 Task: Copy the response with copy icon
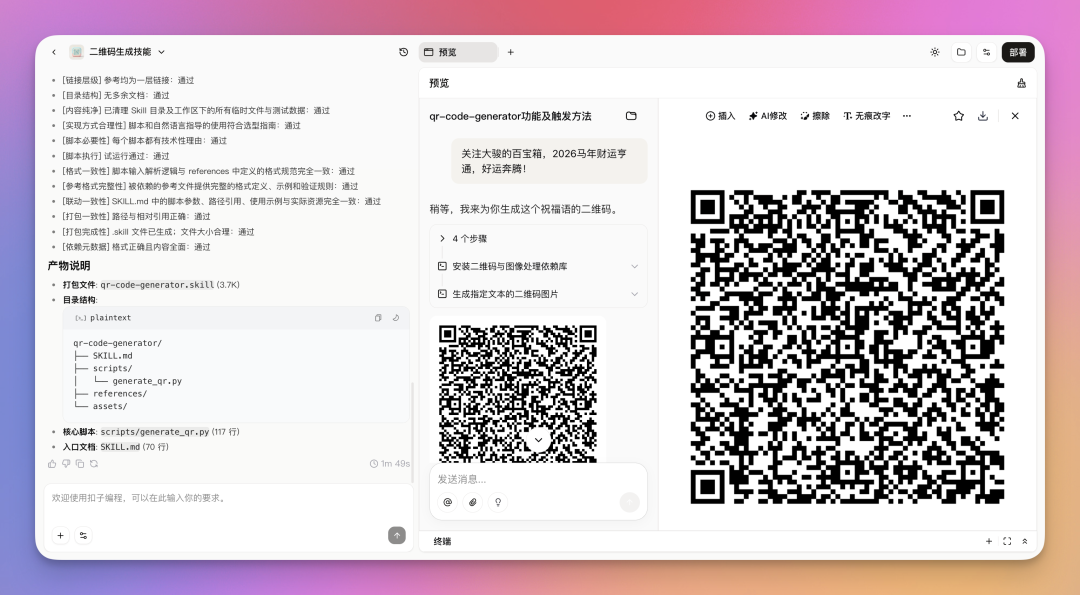pos(80,464)
